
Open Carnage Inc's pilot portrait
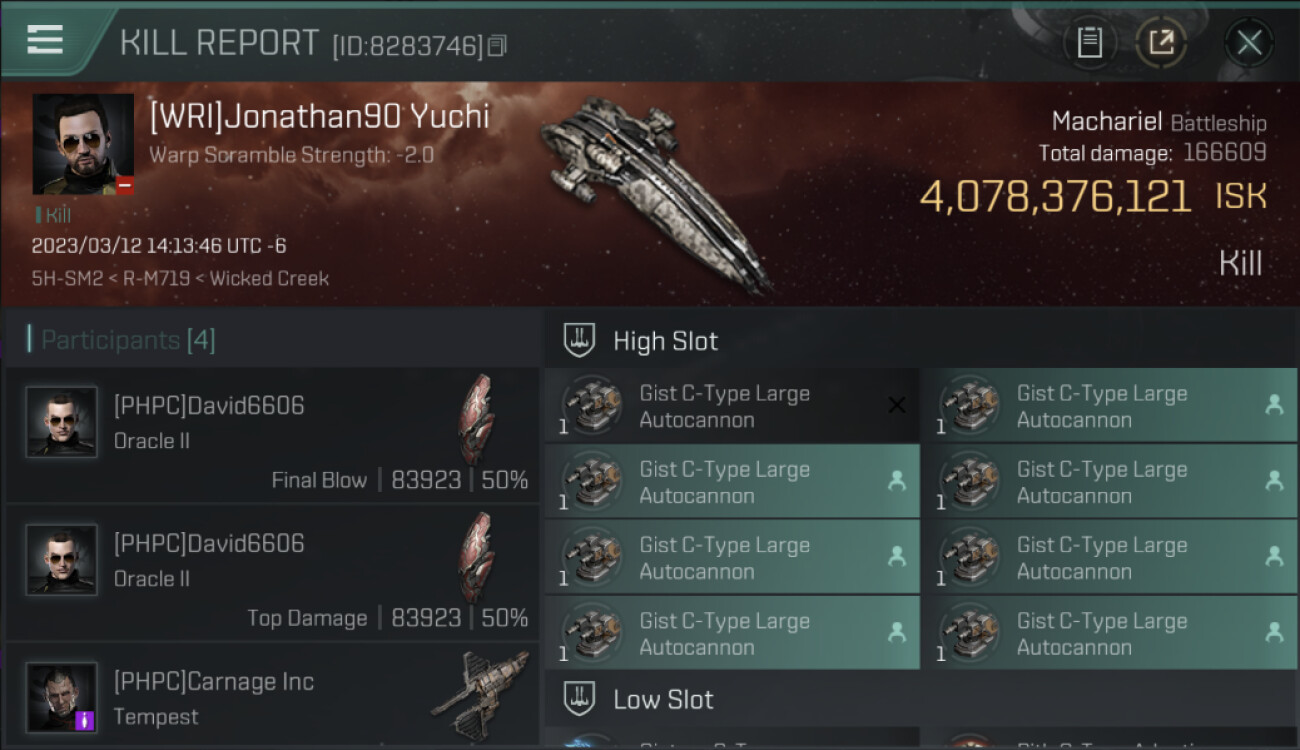(62, 697)
